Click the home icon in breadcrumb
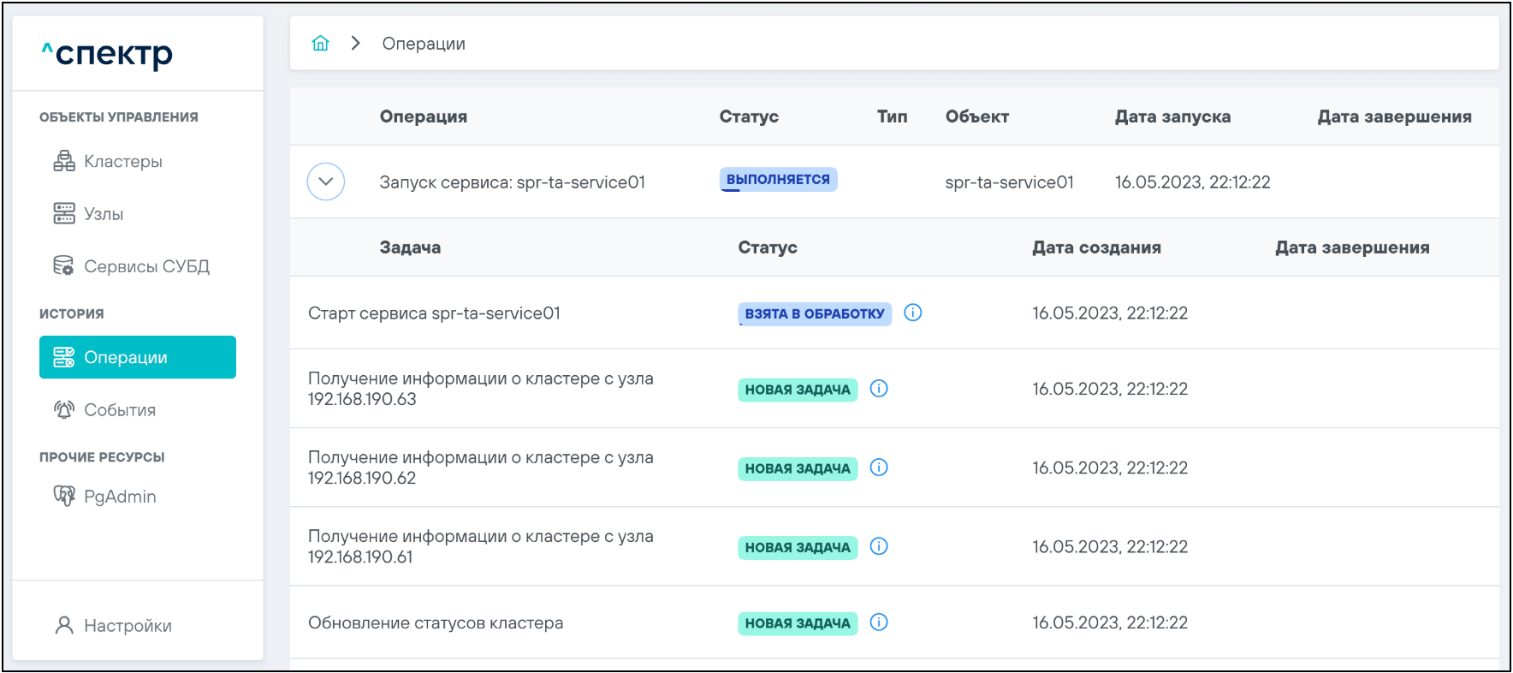Image resolution: width=1513 pixels, height=673 pixels. point(320,44)
